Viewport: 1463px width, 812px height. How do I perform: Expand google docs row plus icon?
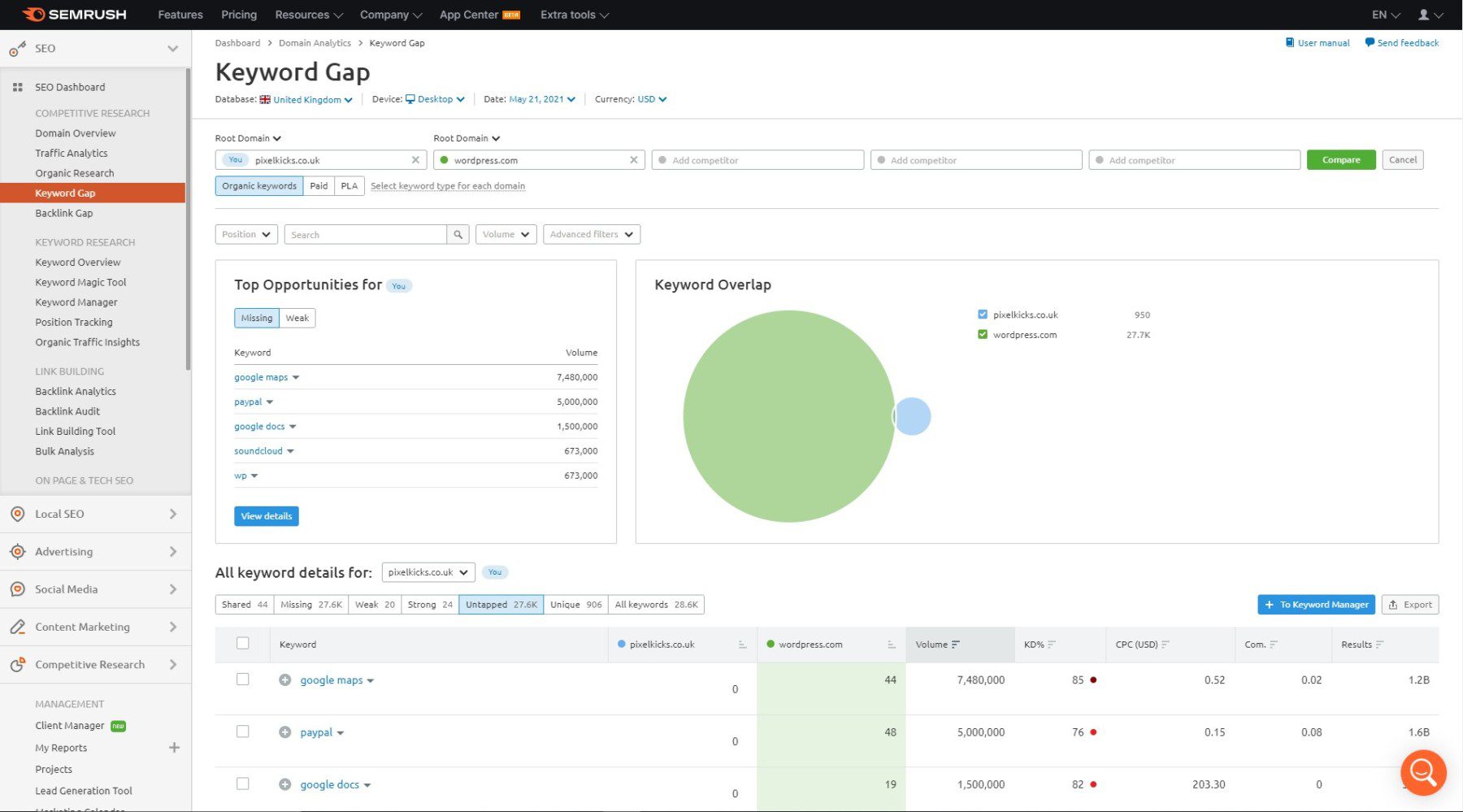coord(285,784)
